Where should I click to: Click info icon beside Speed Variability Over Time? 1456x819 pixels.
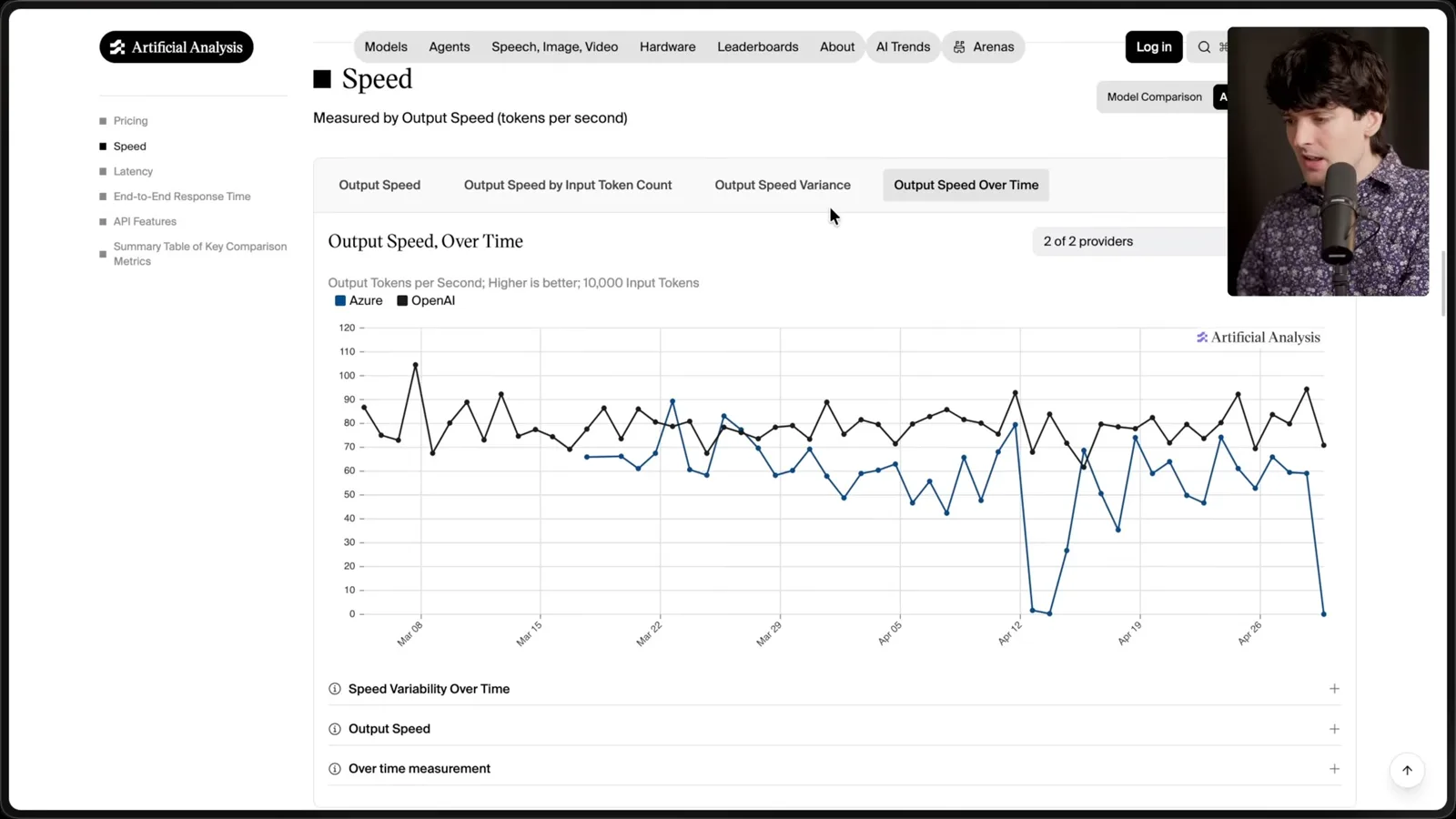335,689
